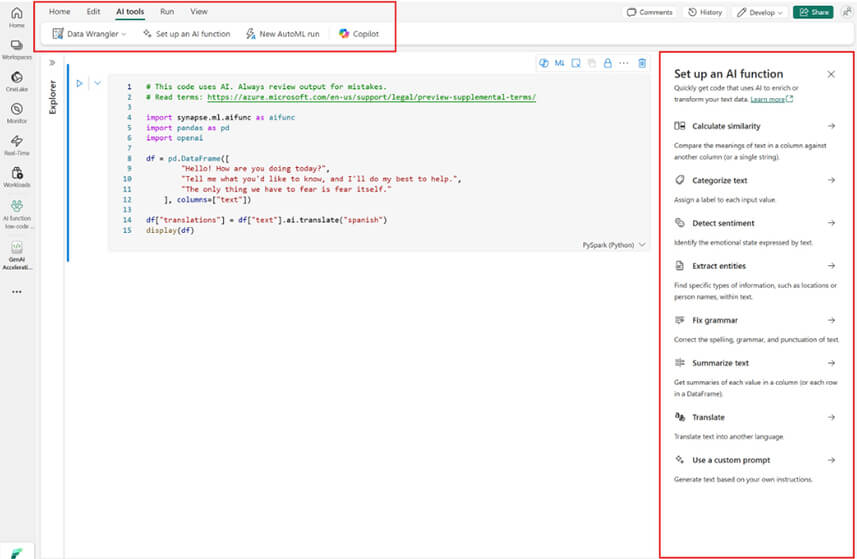
Task: Lock the cell with the padlock icon
Action: click(607, 63)
